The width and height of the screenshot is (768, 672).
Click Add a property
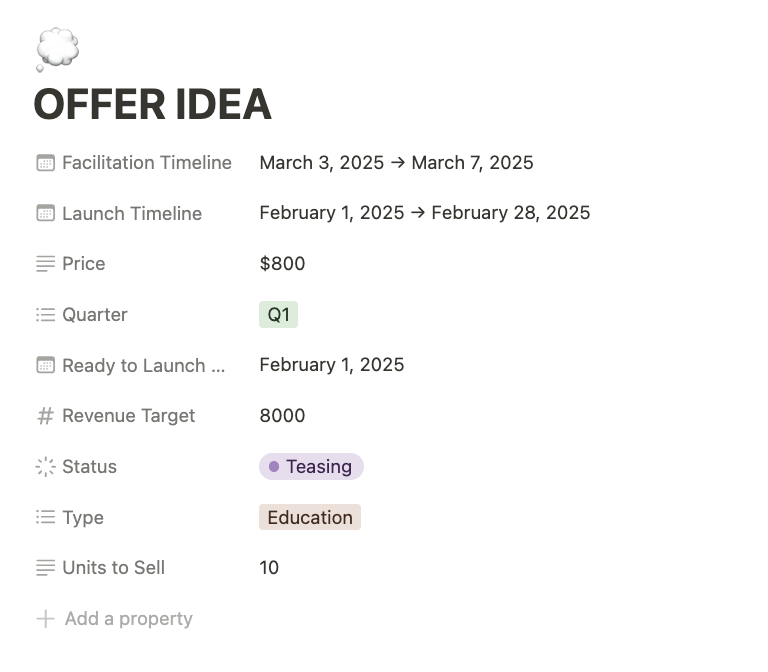[x=115, y=619]
